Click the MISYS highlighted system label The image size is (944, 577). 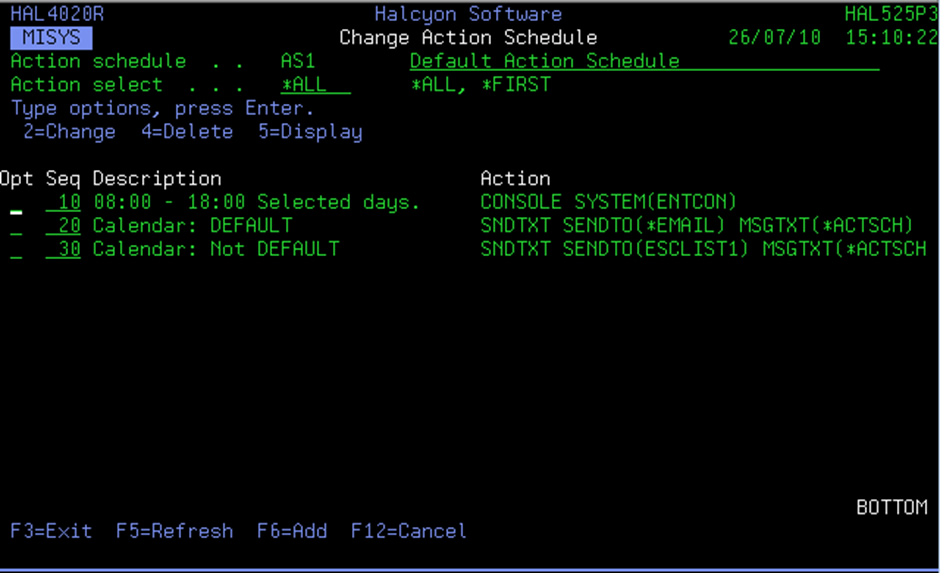pos(51,38)
